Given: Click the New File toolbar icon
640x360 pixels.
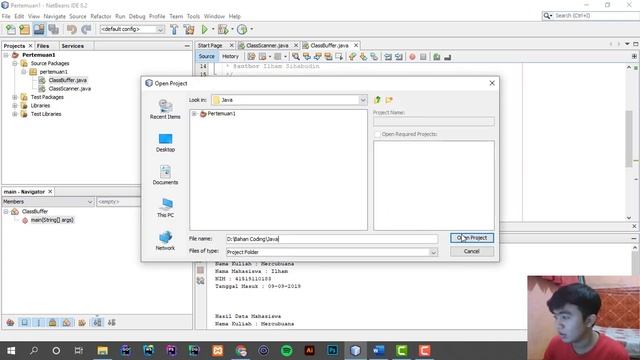Looking at the screenshot, I should (11, 29).
